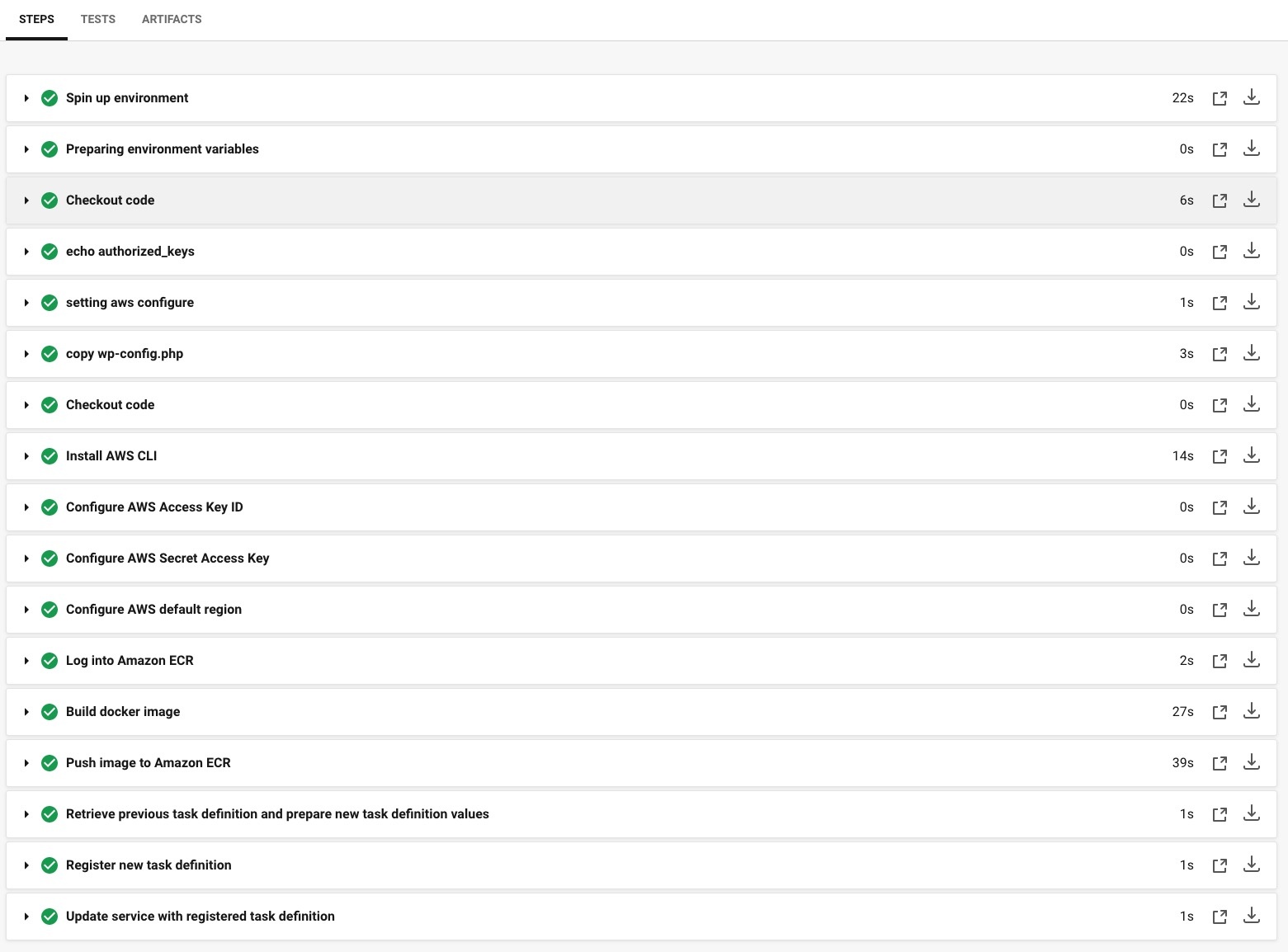Click the Retrieve previous task definition step title
This screenshot has height=952, width=1288.
[x=277, y=814]
